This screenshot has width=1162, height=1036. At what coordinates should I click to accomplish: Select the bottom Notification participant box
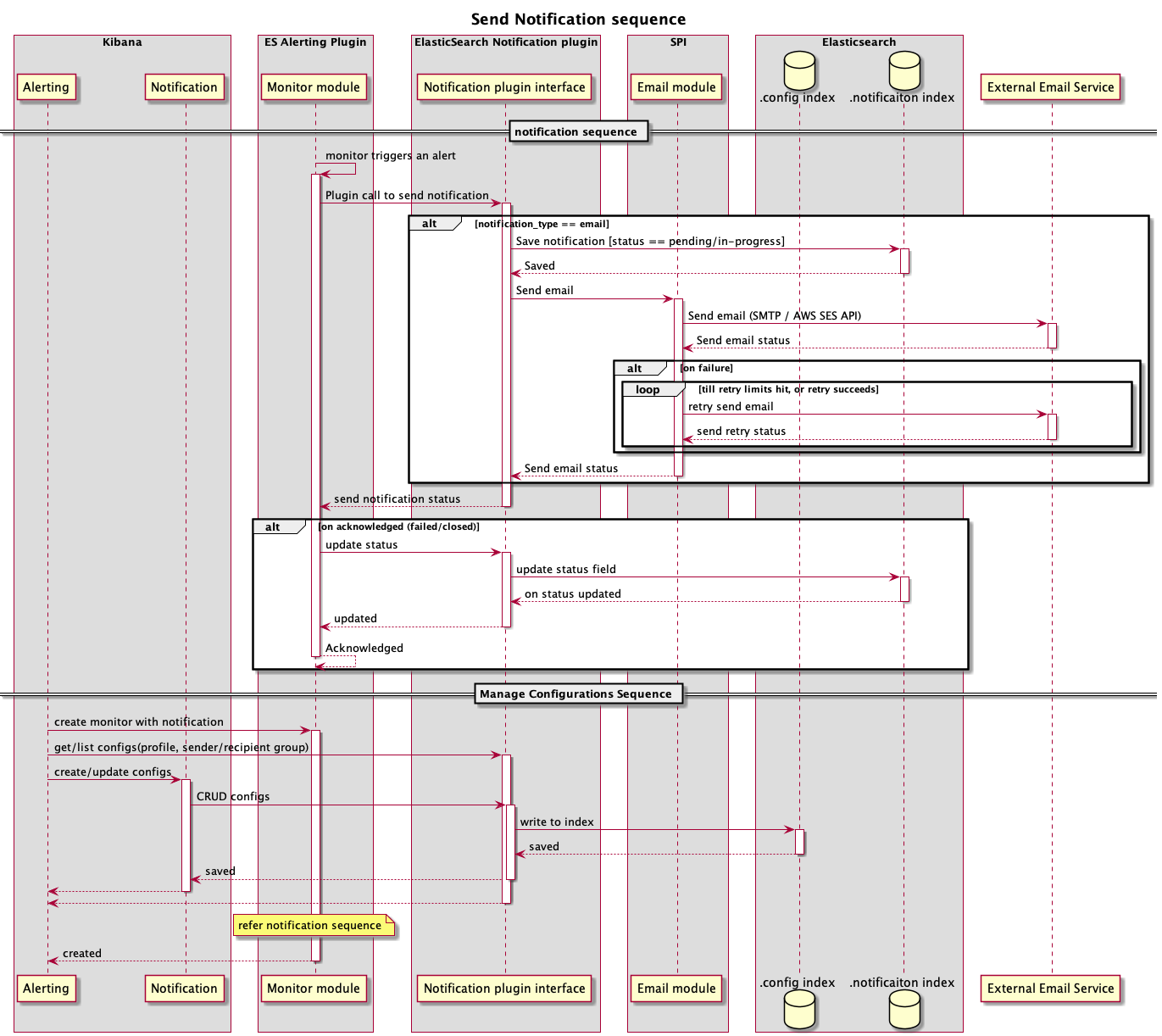click(x=184, y=989)
